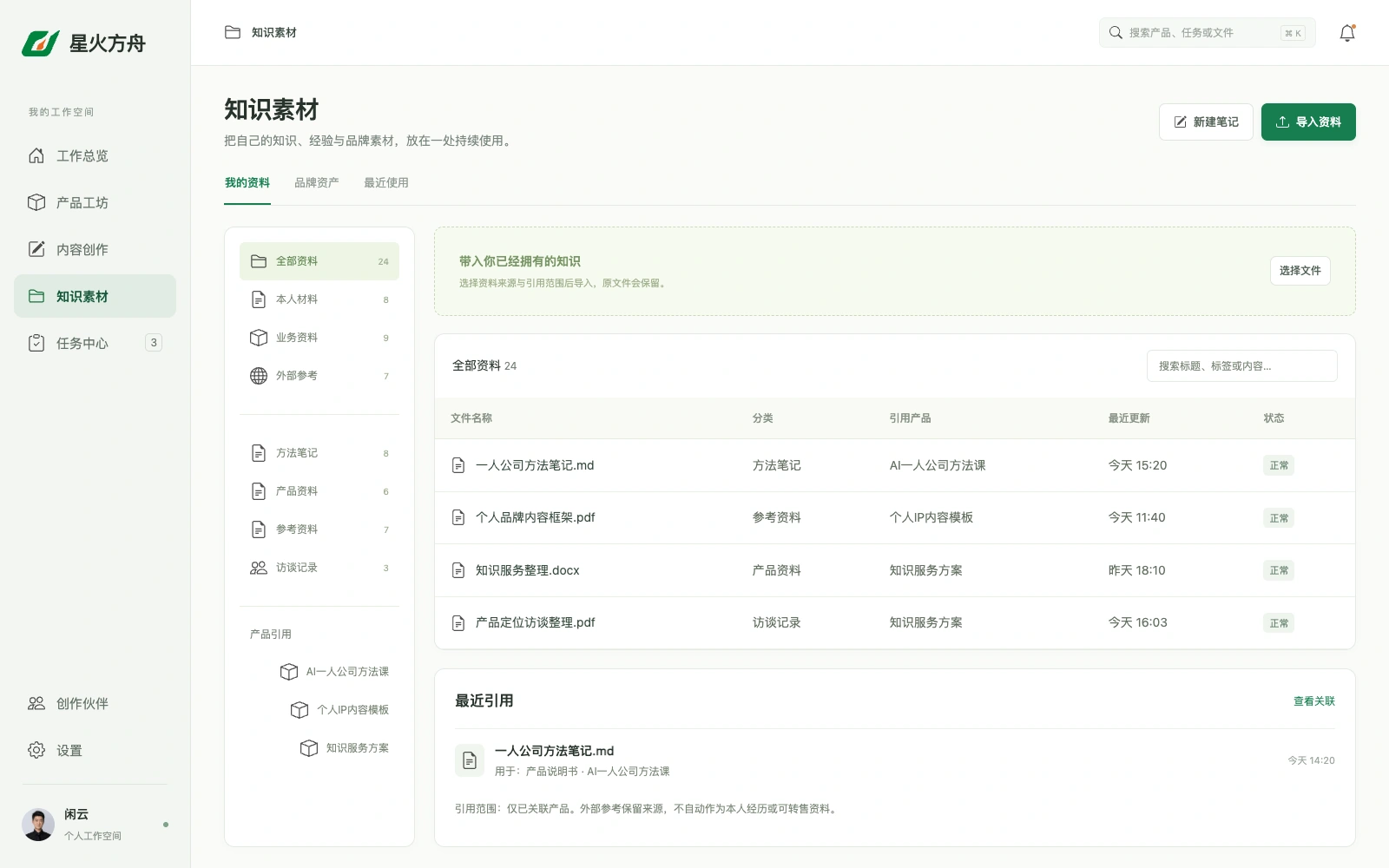Switch to the 最近使用 tab
Image resolution: width=1389 pixels, height=868 pixels.
[386, 183]
